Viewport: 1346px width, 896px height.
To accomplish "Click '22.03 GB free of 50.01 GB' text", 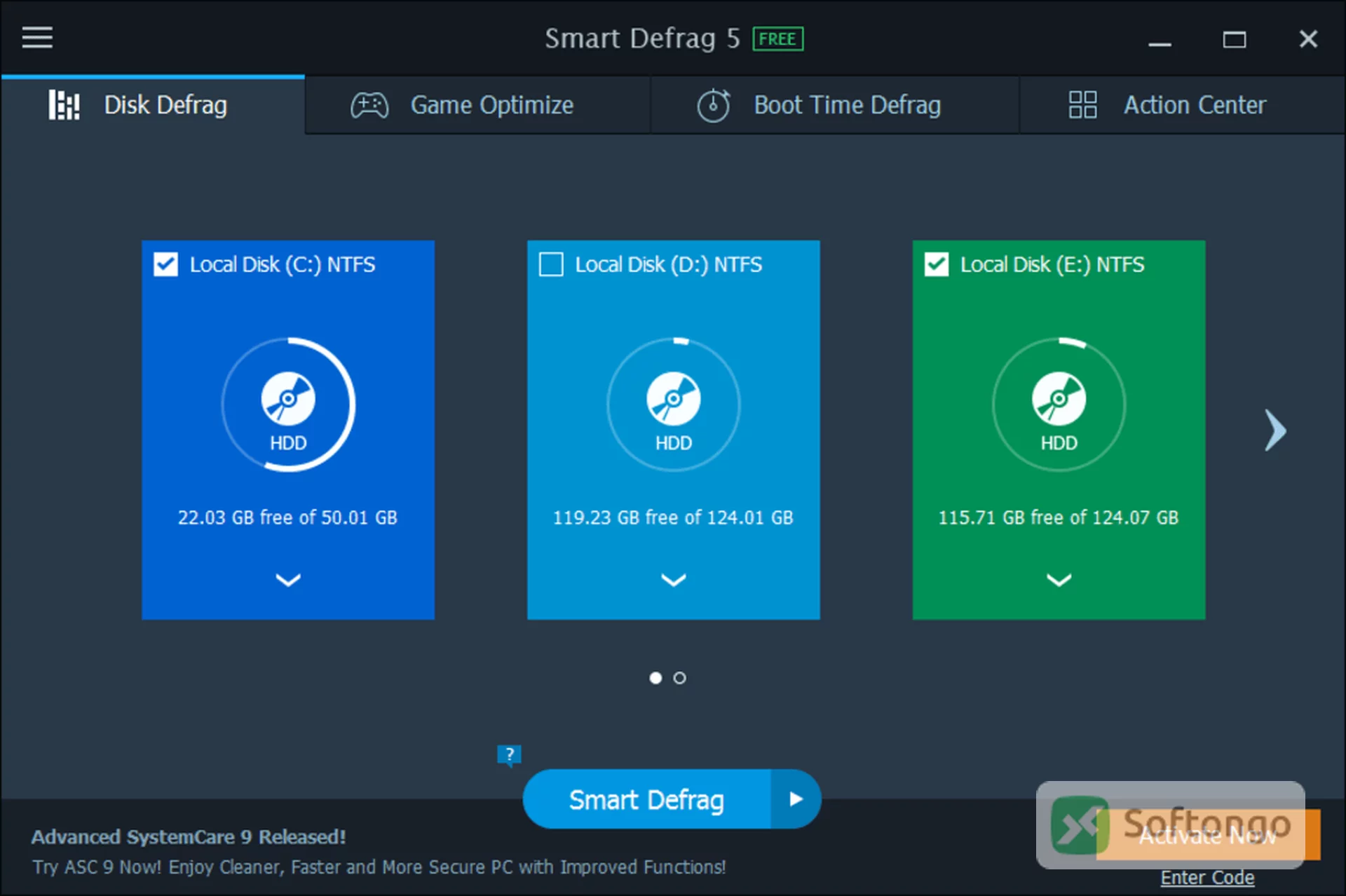I will 287,517.
